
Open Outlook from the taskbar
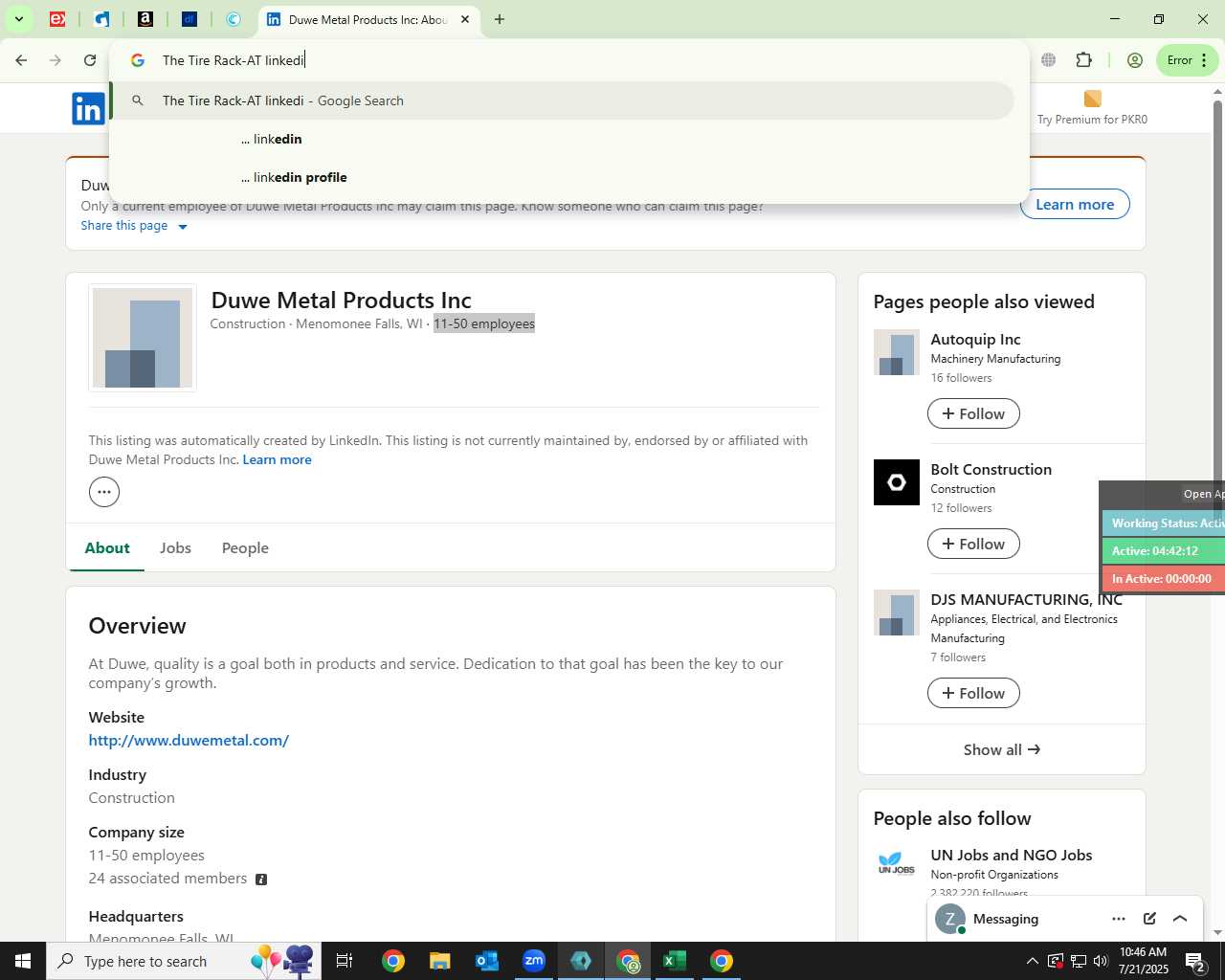click(x=486, y=961)
